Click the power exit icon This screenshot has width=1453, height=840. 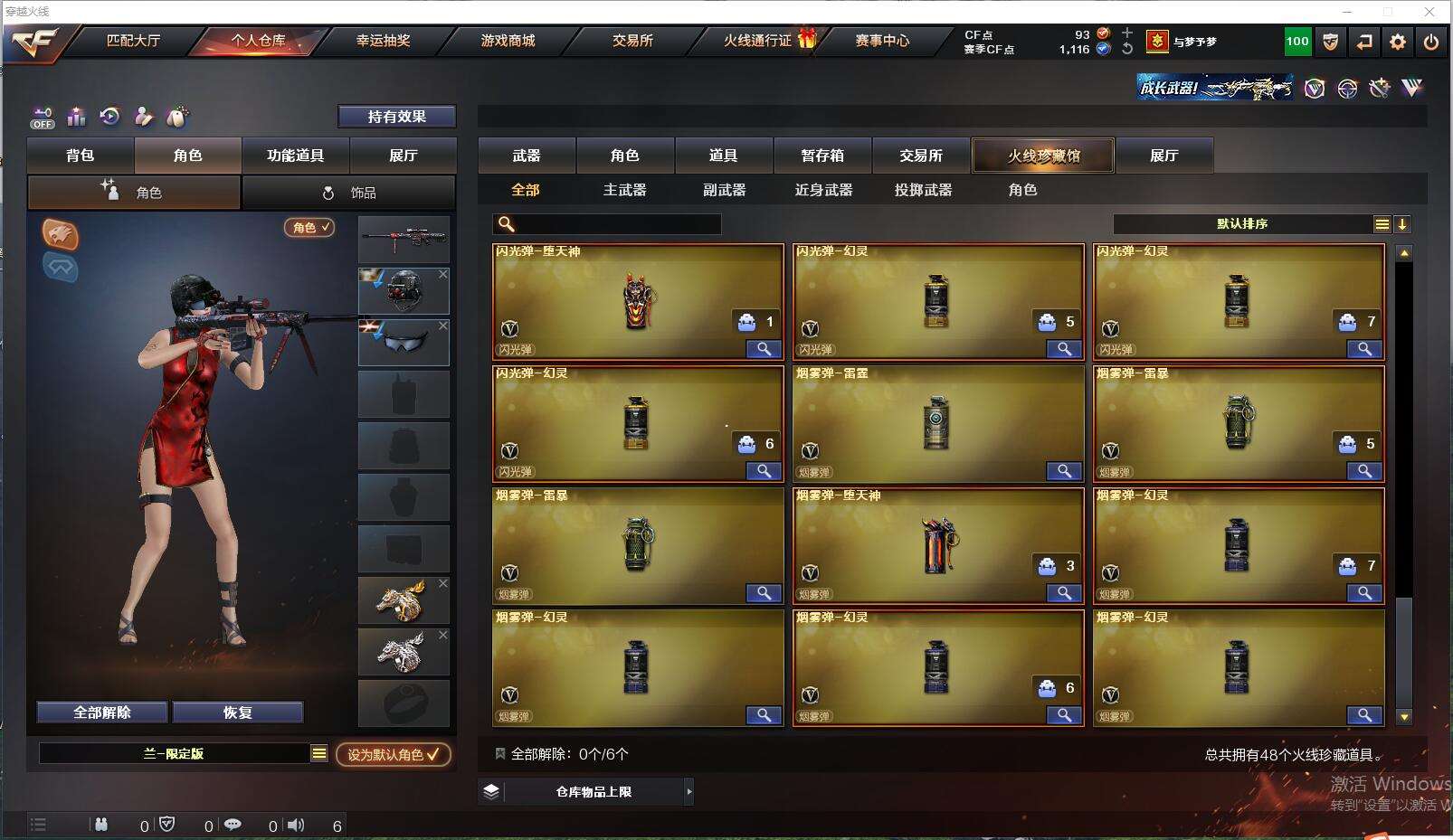point(1430,42)
